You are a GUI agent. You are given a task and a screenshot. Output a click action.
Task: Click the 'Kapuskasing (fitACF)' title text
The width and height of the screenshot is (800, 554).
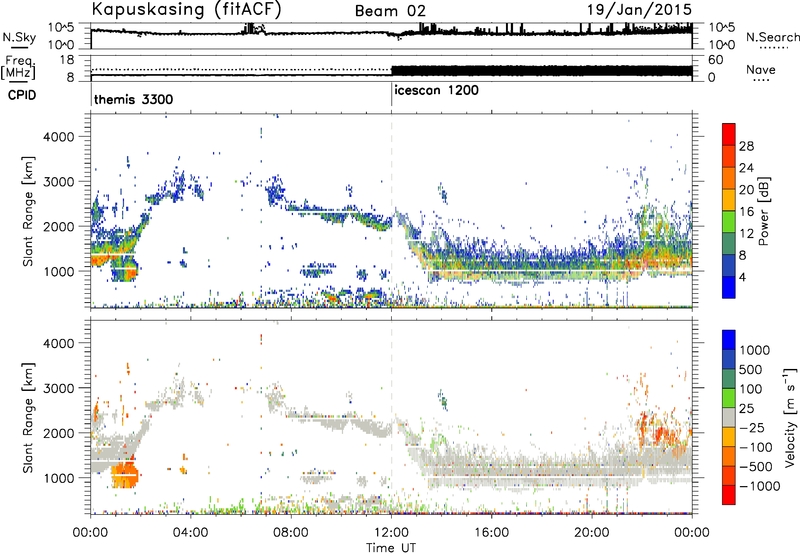187,10
